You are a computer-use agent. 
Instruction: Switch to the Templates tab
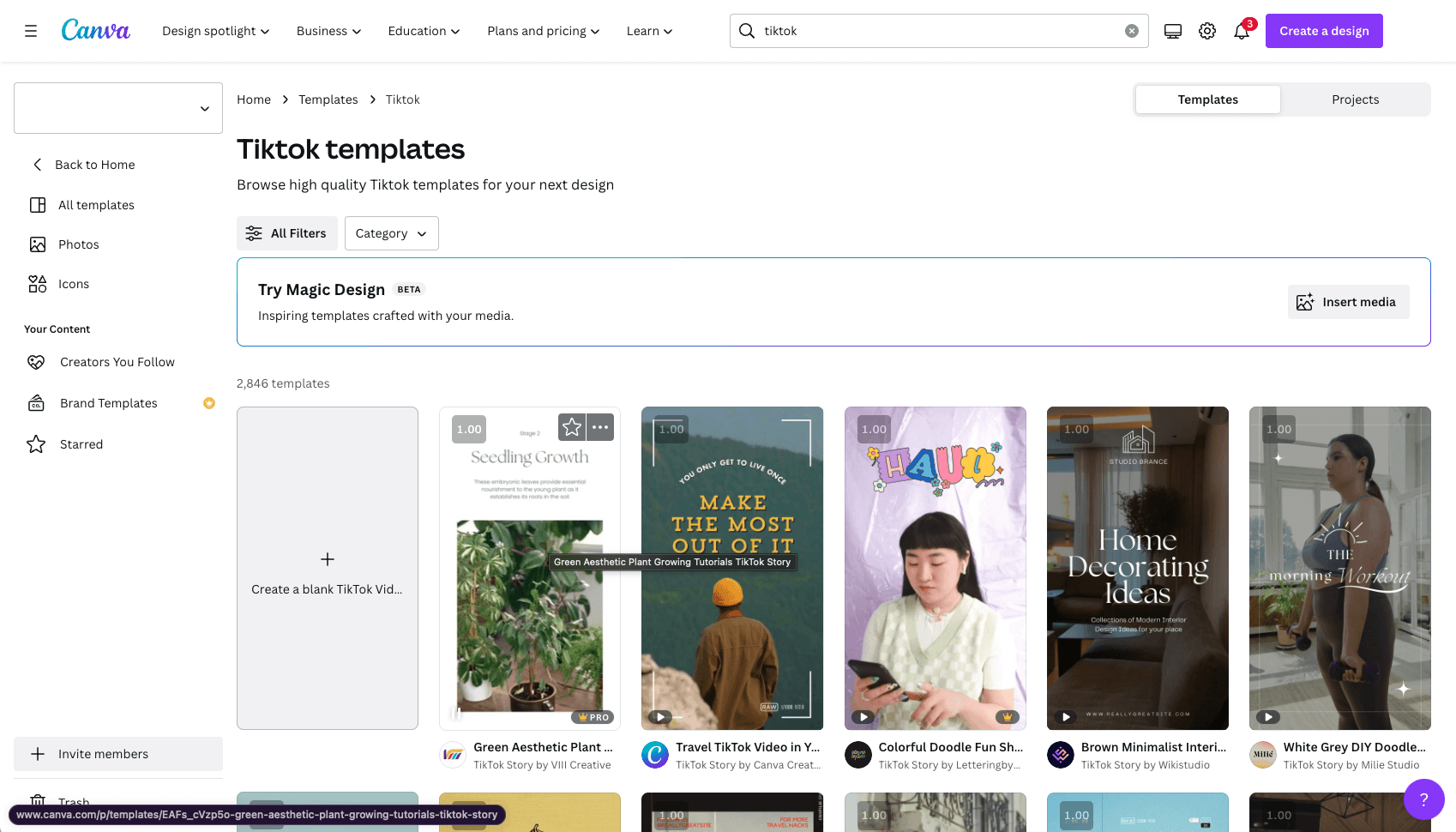[1208, 99]
